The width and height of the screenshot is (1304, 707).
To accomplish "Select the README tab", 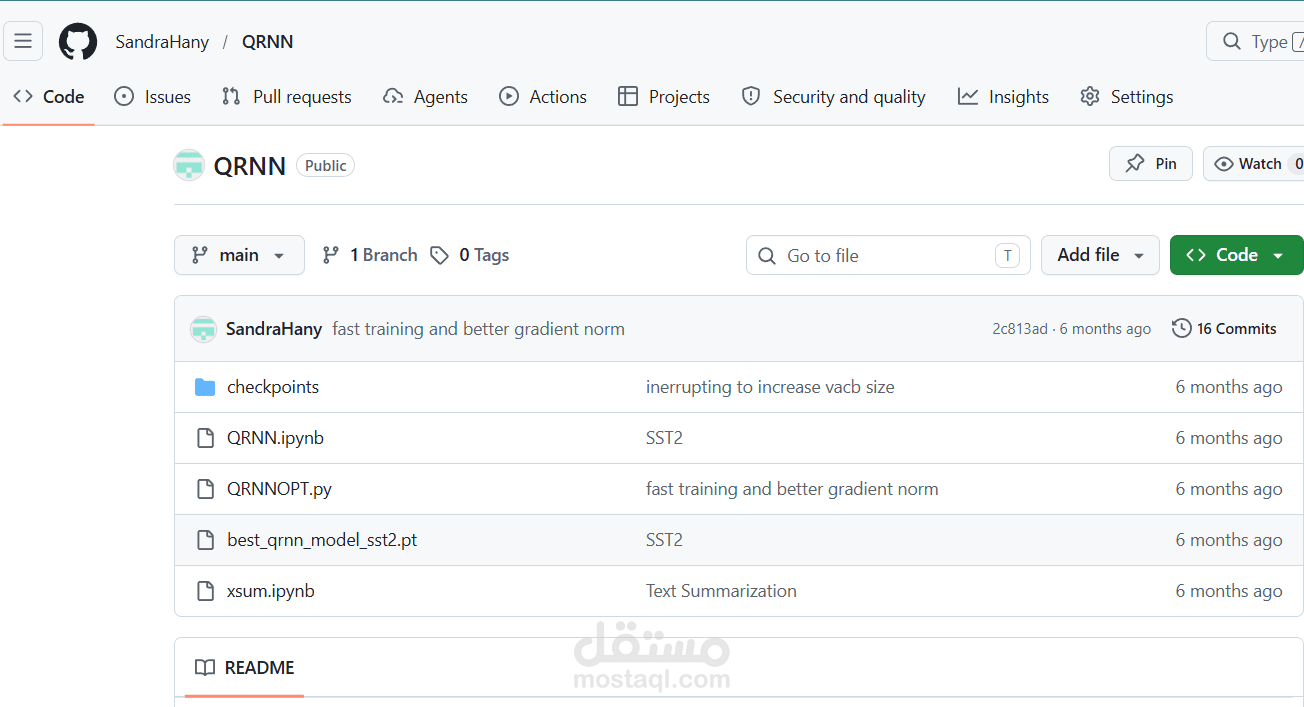I will 245,668.
